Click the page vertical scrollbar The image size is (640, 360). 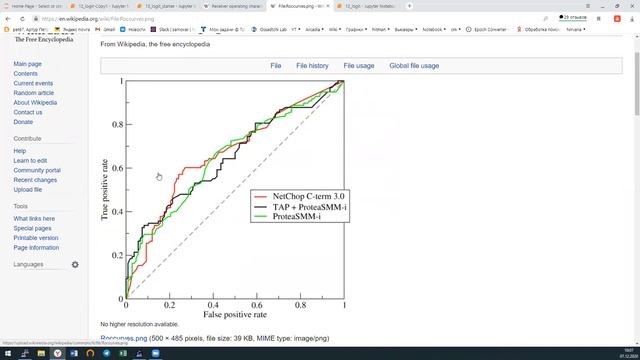click(637, 84)
